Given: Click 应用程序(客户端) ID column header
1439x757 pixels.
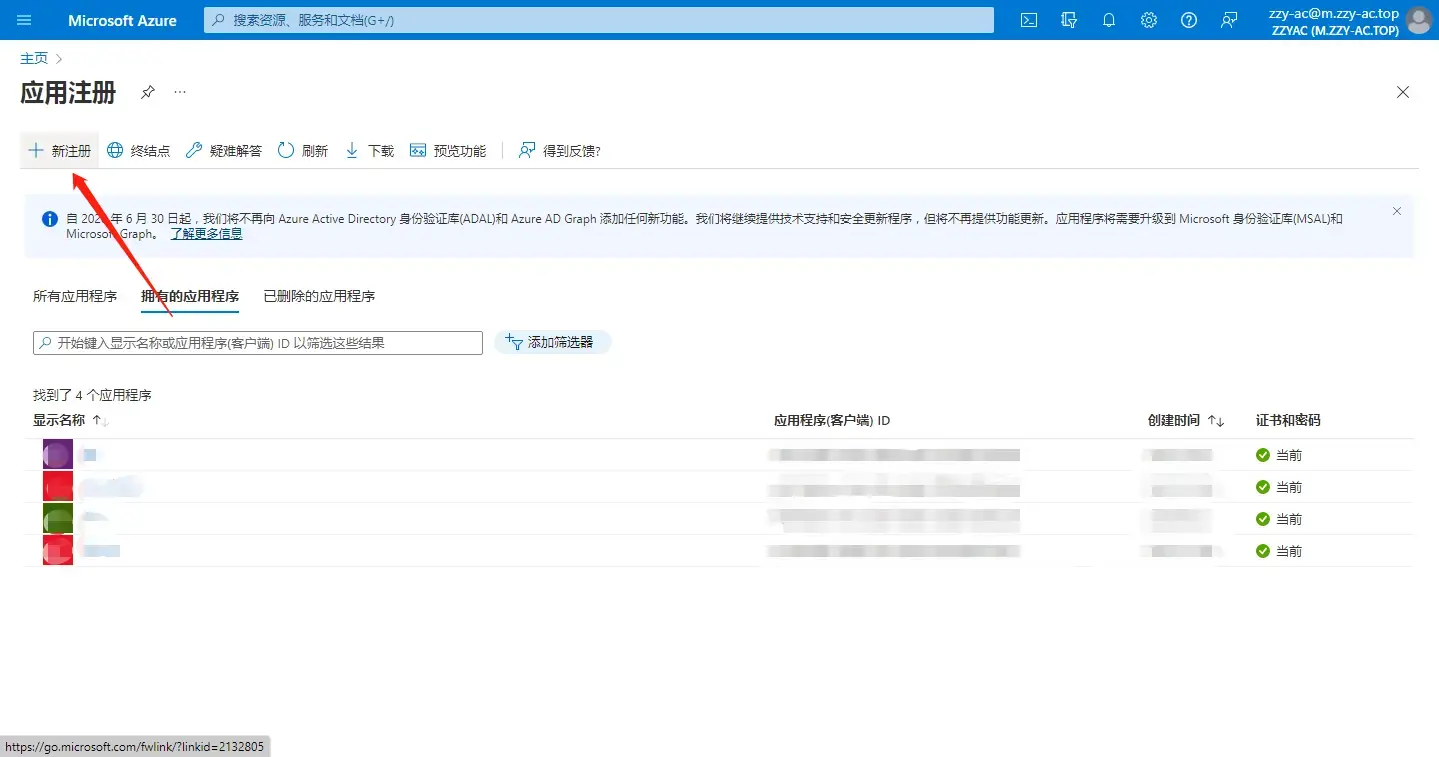Looking at the screenshot, I should 832,421.
